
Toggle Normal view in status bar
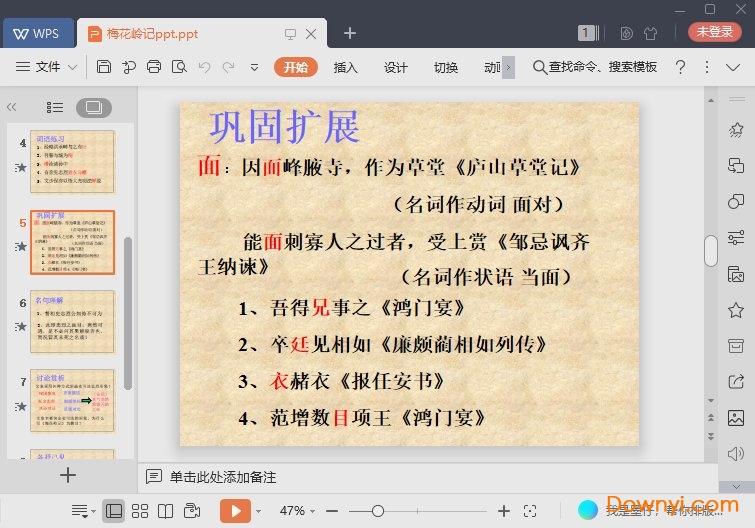point(114,511)
